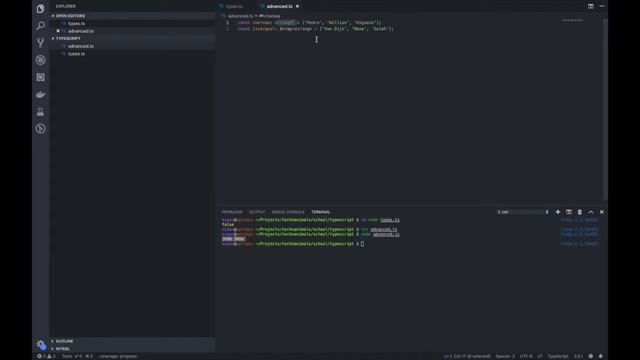Click the Split Terminal icon
This screenshot has width=640, height=360.
[x=569, y=212]
